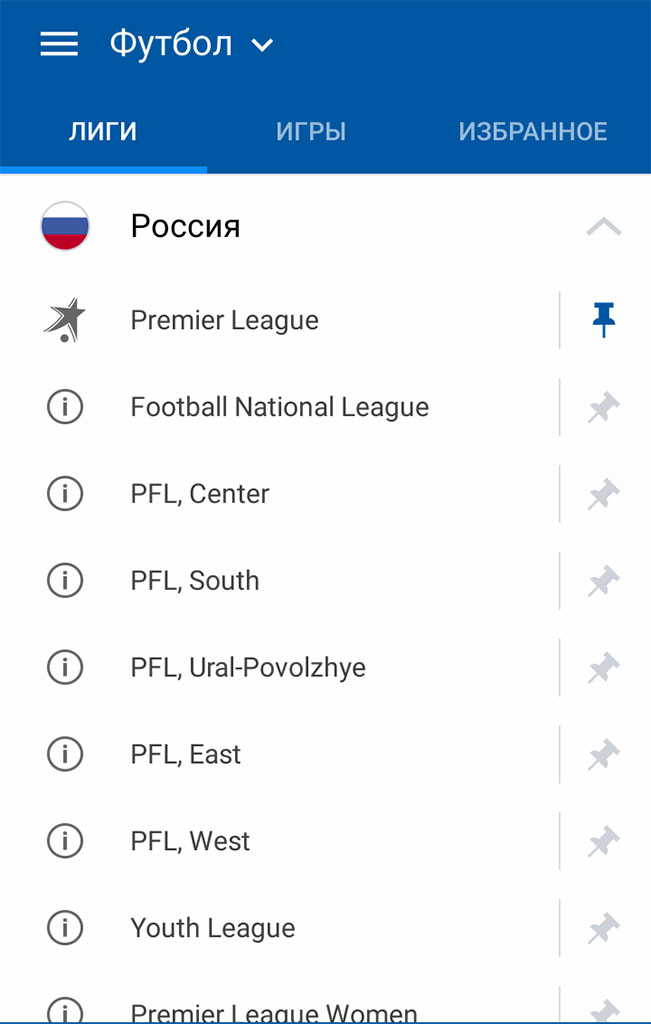Select the ЛИГИ tab

click(103, 131)
